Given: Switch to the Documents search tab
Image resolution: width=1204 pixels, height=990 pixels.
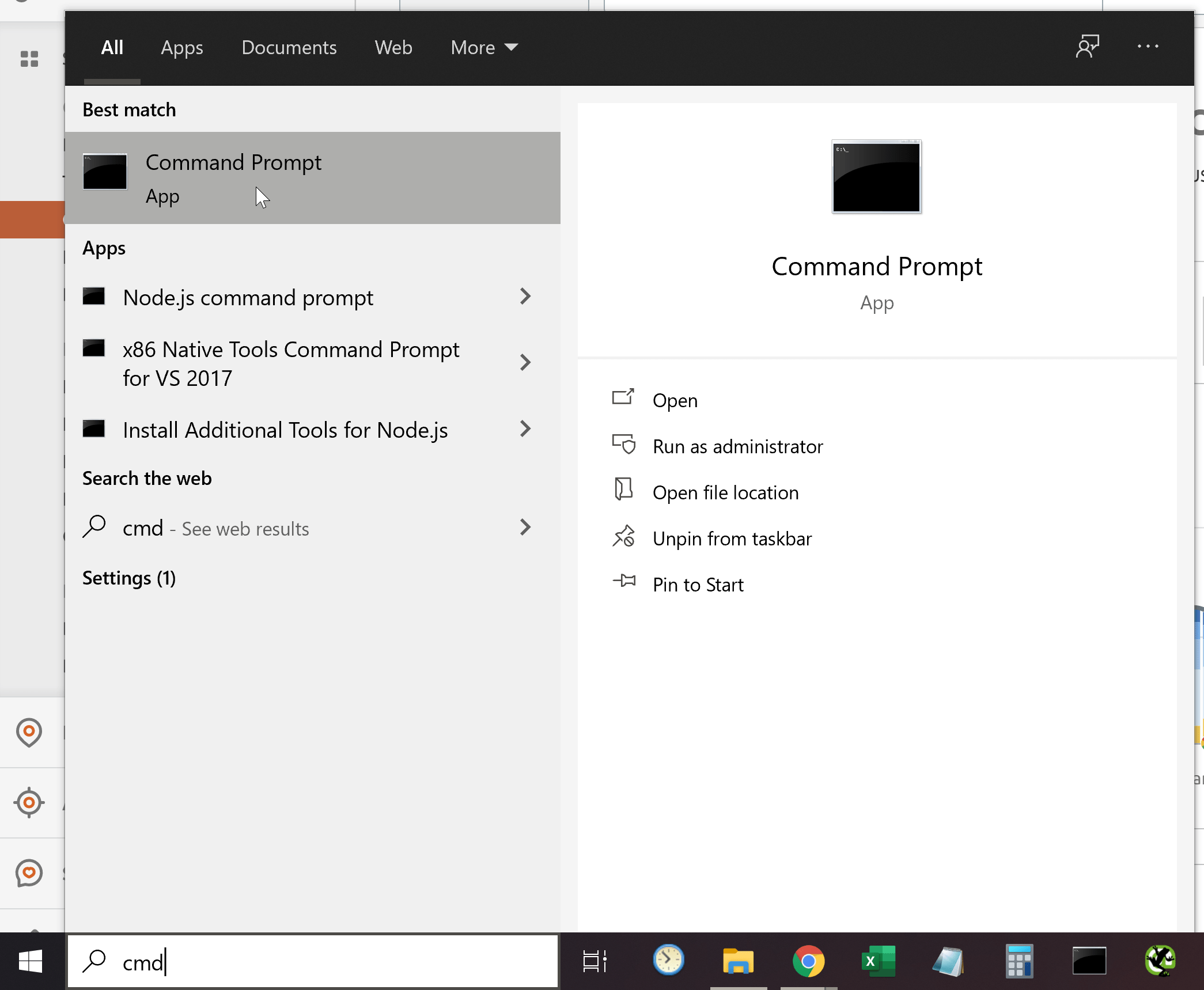Looking at the screenshot, I should (289, 47).
